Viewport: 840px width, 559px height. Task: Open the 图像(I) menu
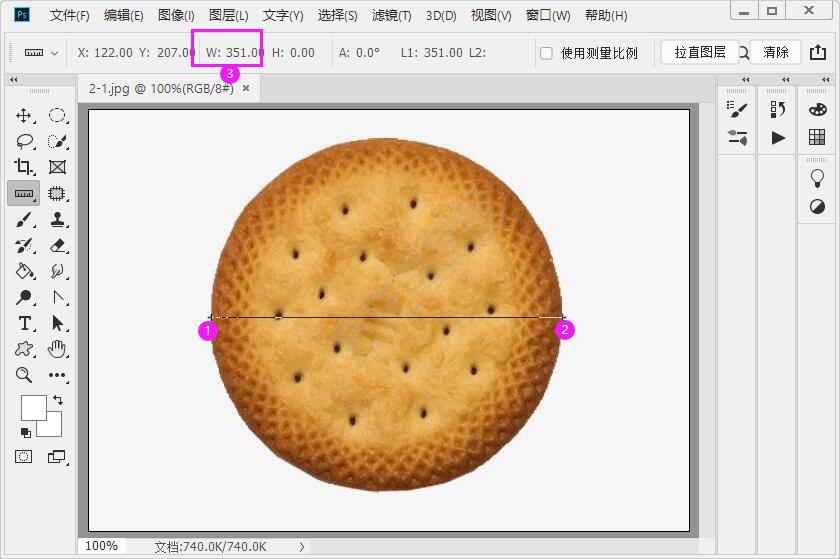coord(176,16)
